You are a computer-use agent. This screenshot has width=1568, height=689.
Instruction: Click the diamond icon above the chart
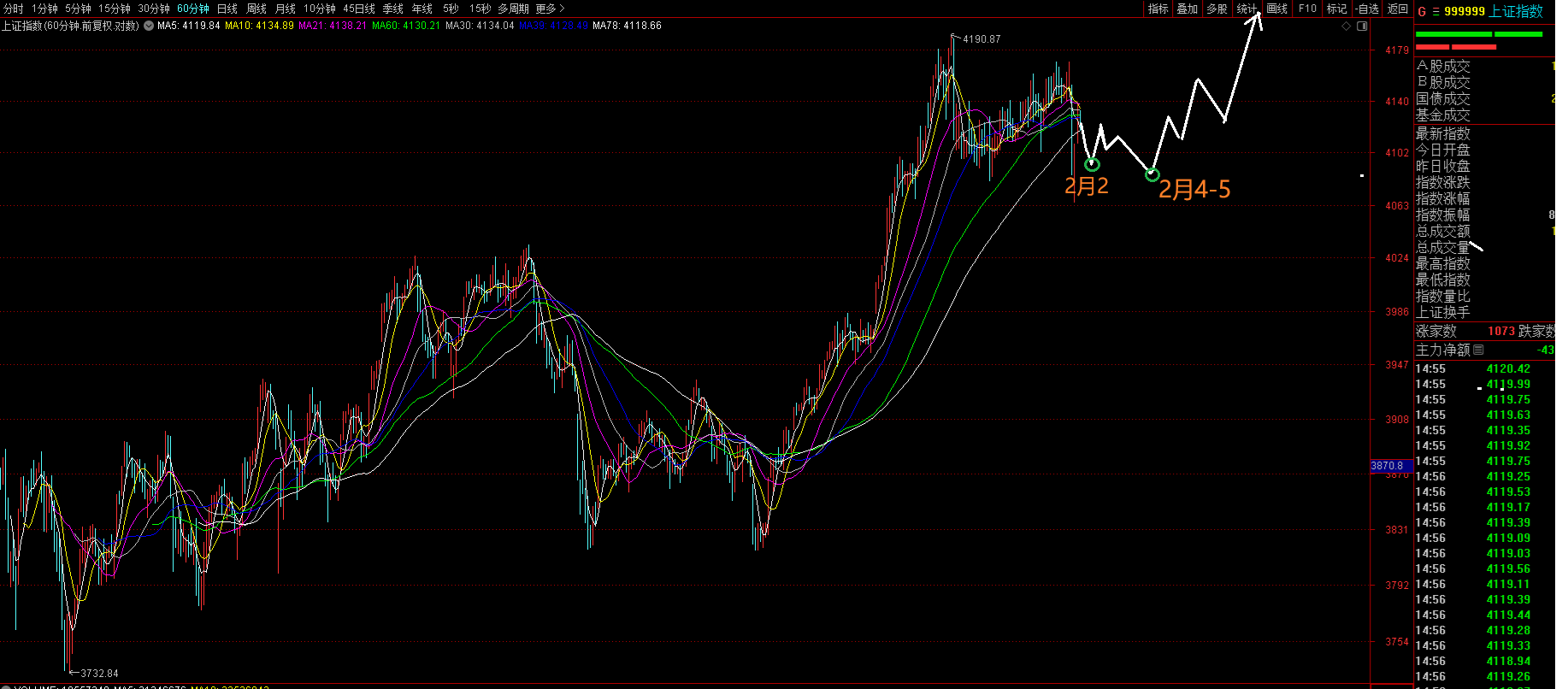pyautogui.click(x=1347, y=26)
